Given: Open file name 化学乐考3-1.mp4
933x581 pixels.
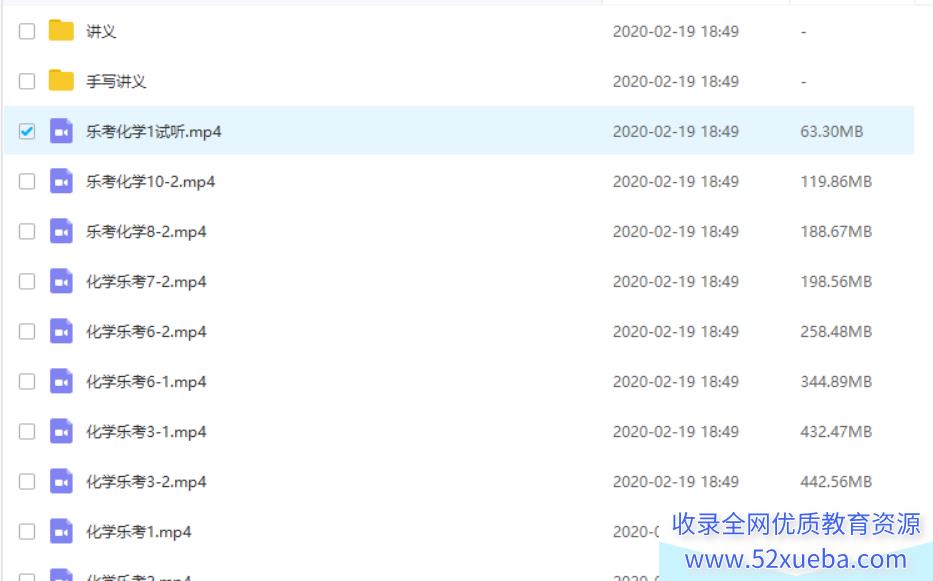Looking at the screenshot, I should (x=146, y=432).
